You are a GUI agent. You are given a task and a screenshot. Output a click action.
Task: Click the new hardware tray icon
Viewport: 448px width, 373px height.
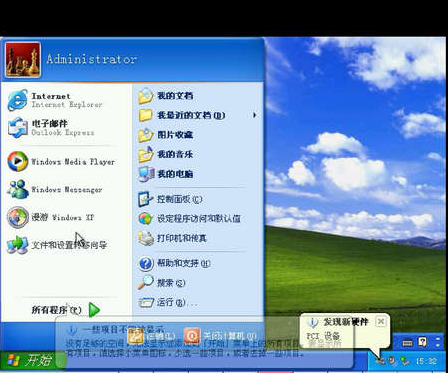click(x=379, y=360)
